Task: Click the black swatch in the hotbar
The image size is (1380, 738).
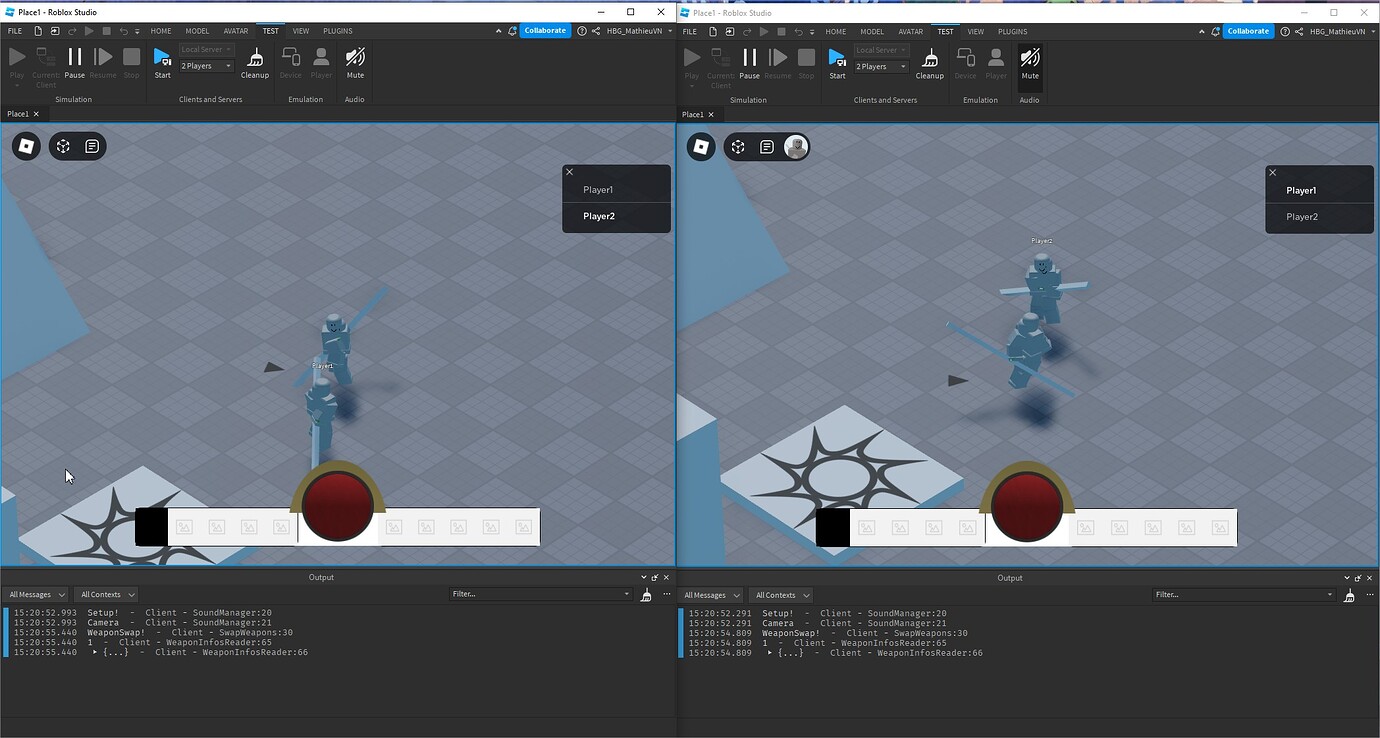Action: tap(150, 525)
